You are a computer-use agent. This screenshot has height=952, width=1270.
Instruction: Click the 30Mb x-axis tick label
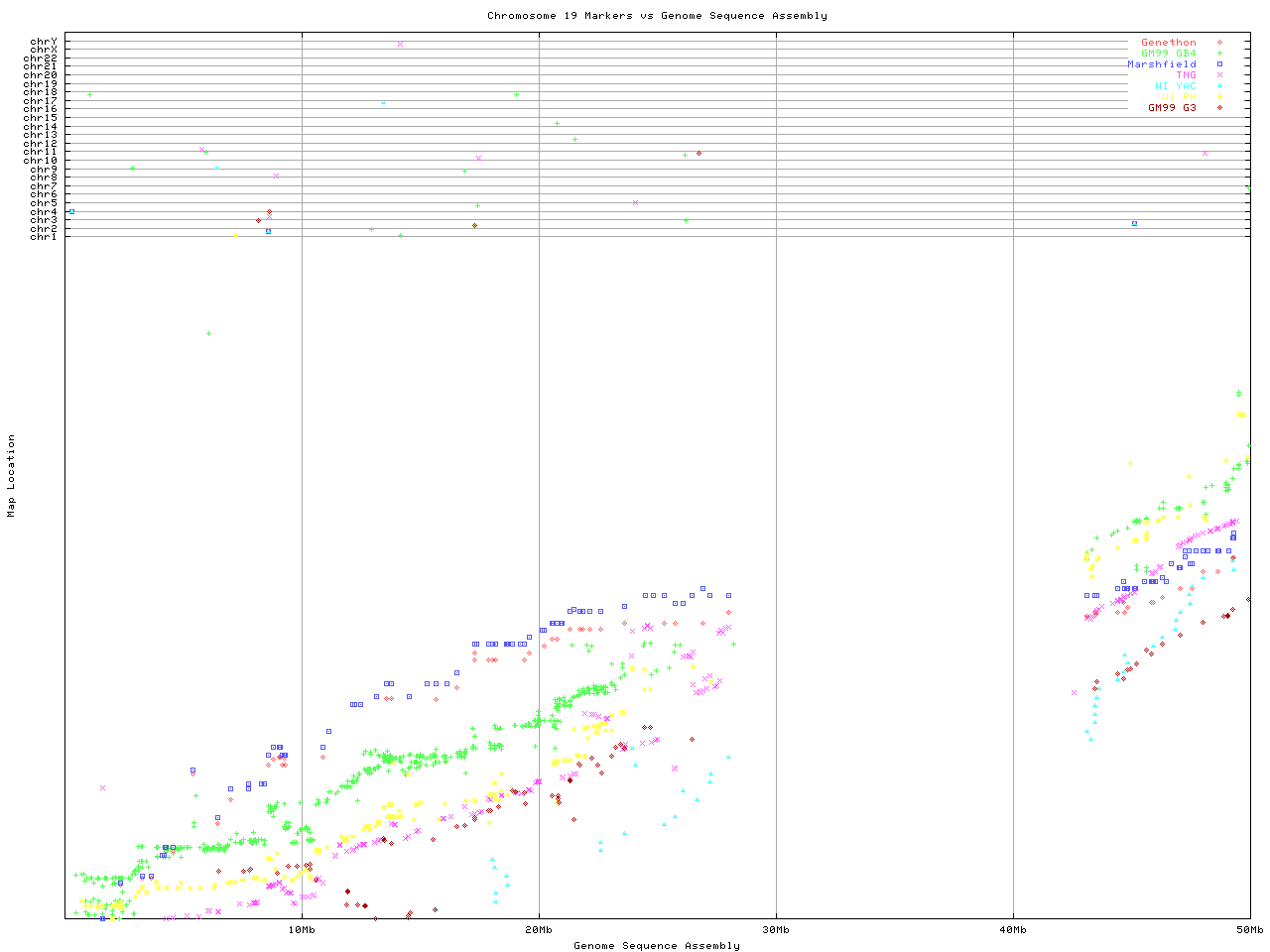pyautogui.click(x=776, y=930)
